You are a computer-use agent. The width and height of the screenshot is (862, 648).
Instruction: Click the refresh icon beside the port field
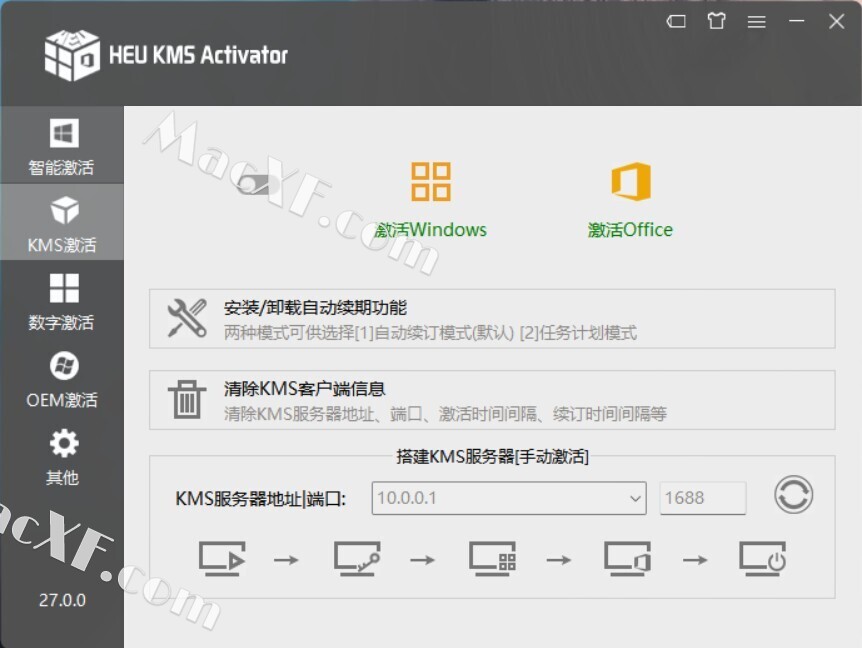(x=793, y=497)
